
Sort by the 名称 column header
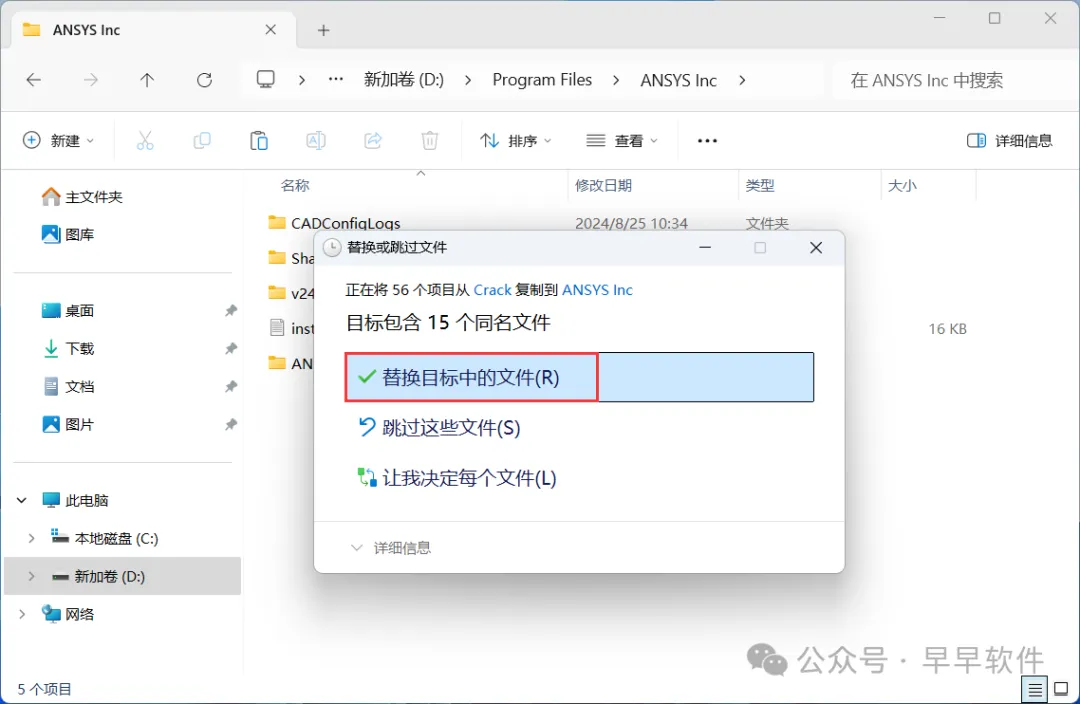click(295, 185)
